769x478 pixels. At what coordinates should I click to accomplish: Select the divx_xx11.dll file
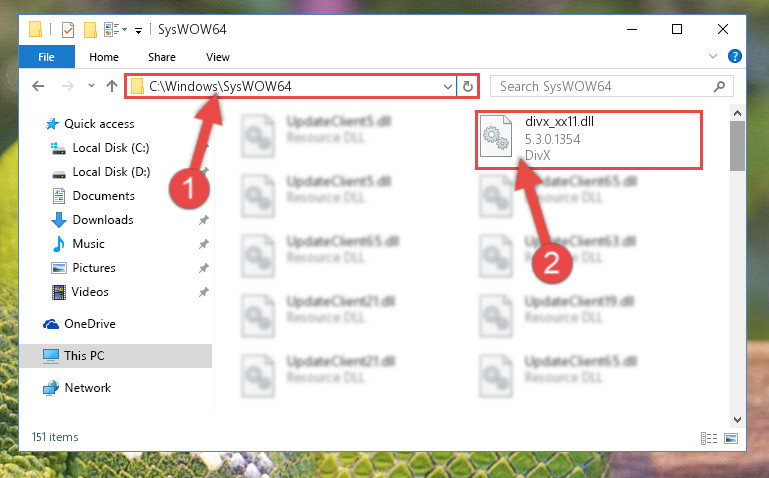pyautogui.click(x=589, y=140)
